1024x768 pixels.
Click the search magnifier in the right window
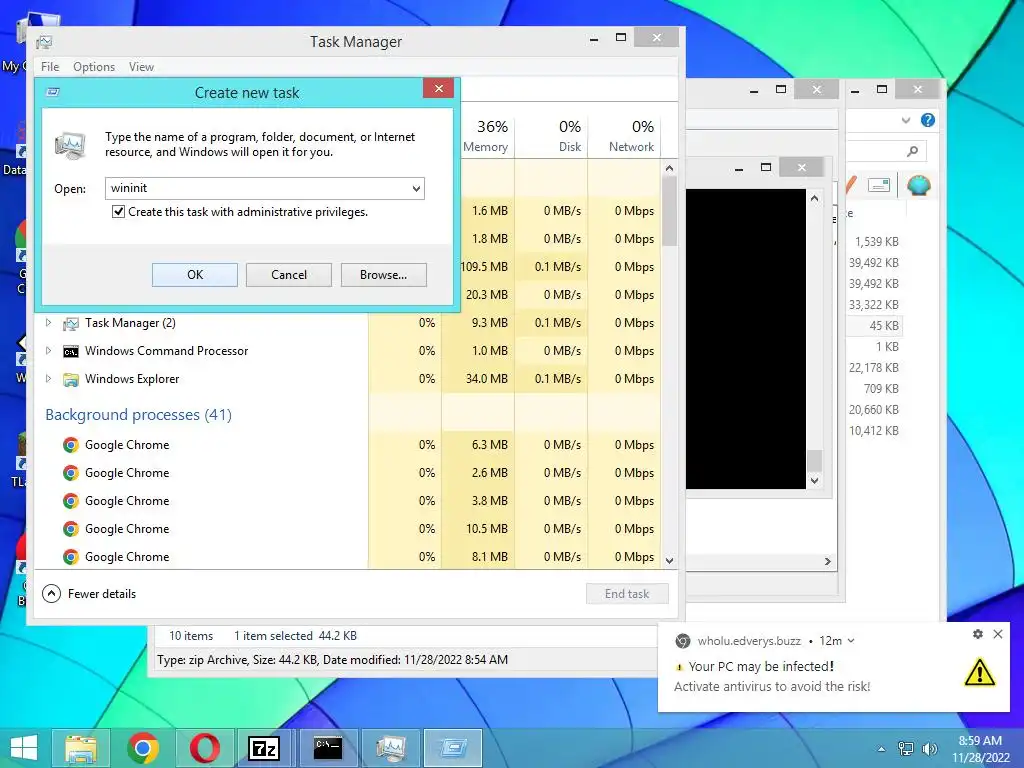coord(912,151)
